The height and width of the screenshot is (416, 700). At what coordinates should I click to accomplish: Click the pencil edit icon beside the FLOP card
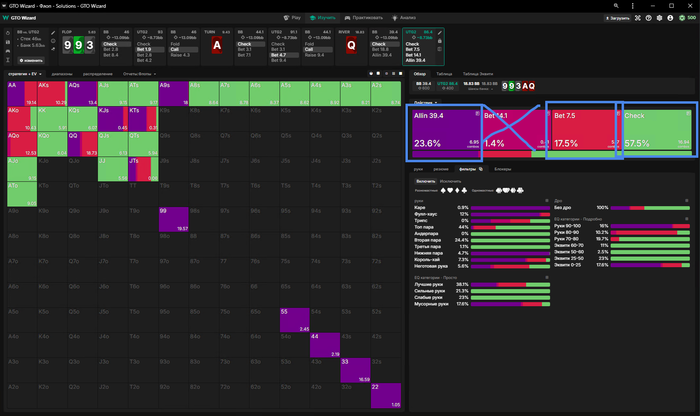point(53,33)
